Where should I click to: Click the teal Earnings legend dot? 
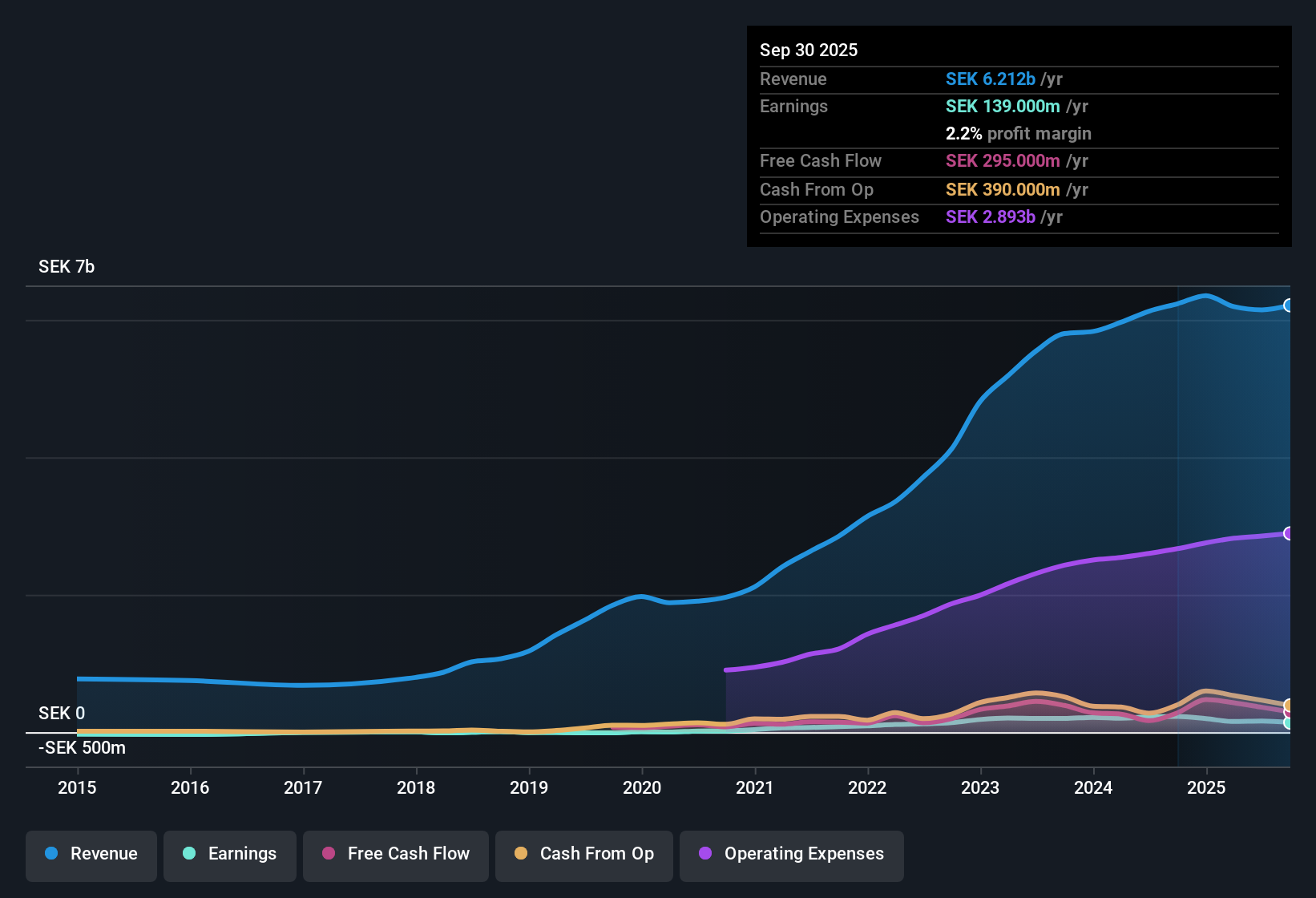point(189,853)
